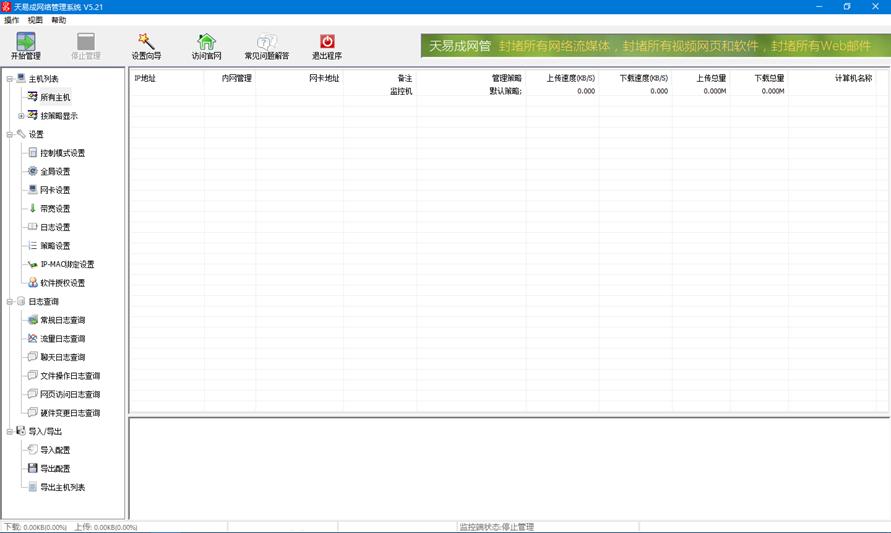
Task: Select the 设置 tree label
Action: point(36,135)
